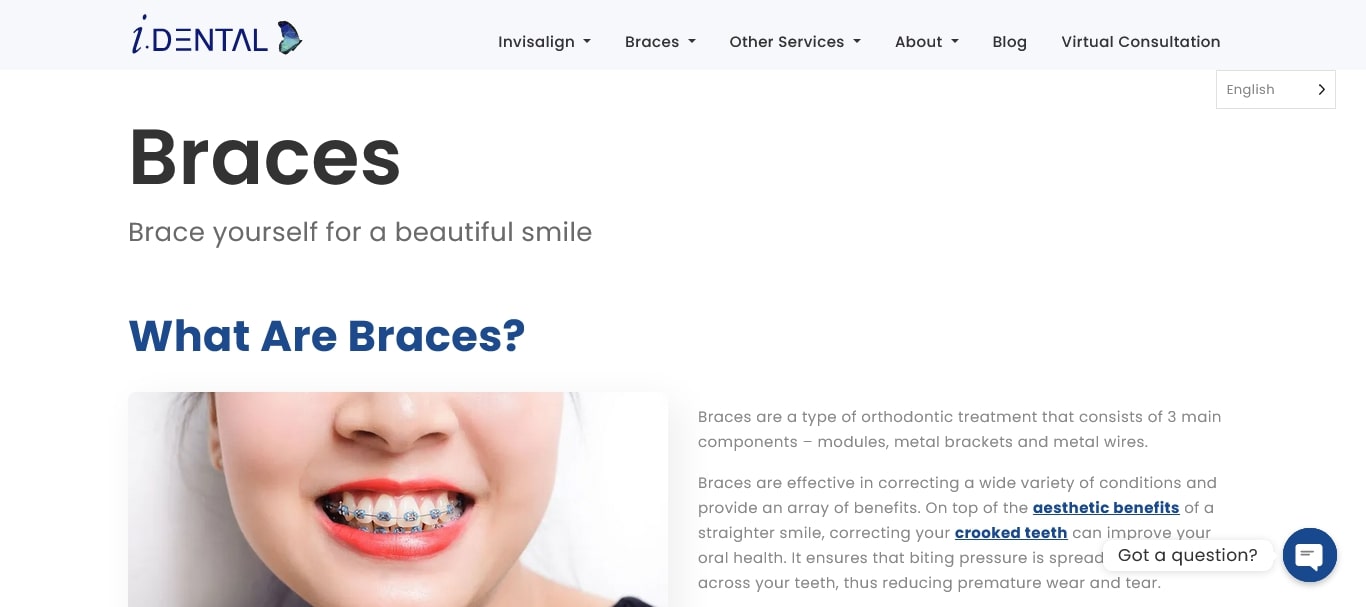Screen dimensions: 1366x607
Task: Open the chat bubble icon
Action: (1310, 555)
